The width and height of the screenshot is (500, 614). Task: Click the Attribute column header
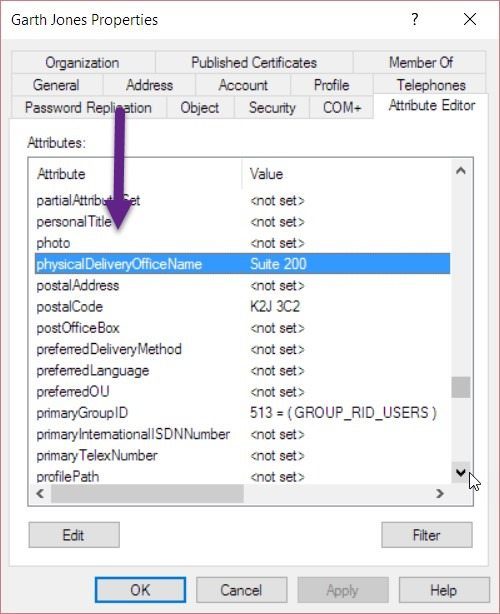tap(135, 174)
